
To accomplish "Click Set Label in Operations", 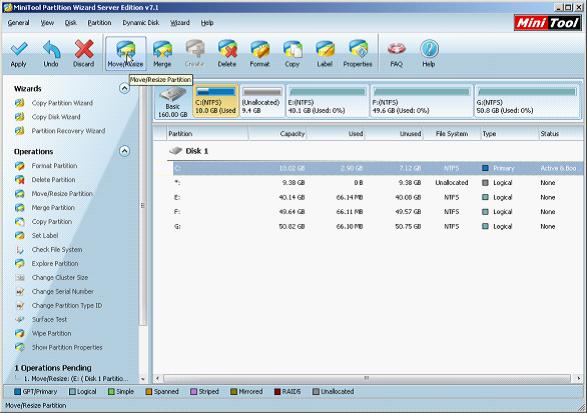I will point(45,236).
